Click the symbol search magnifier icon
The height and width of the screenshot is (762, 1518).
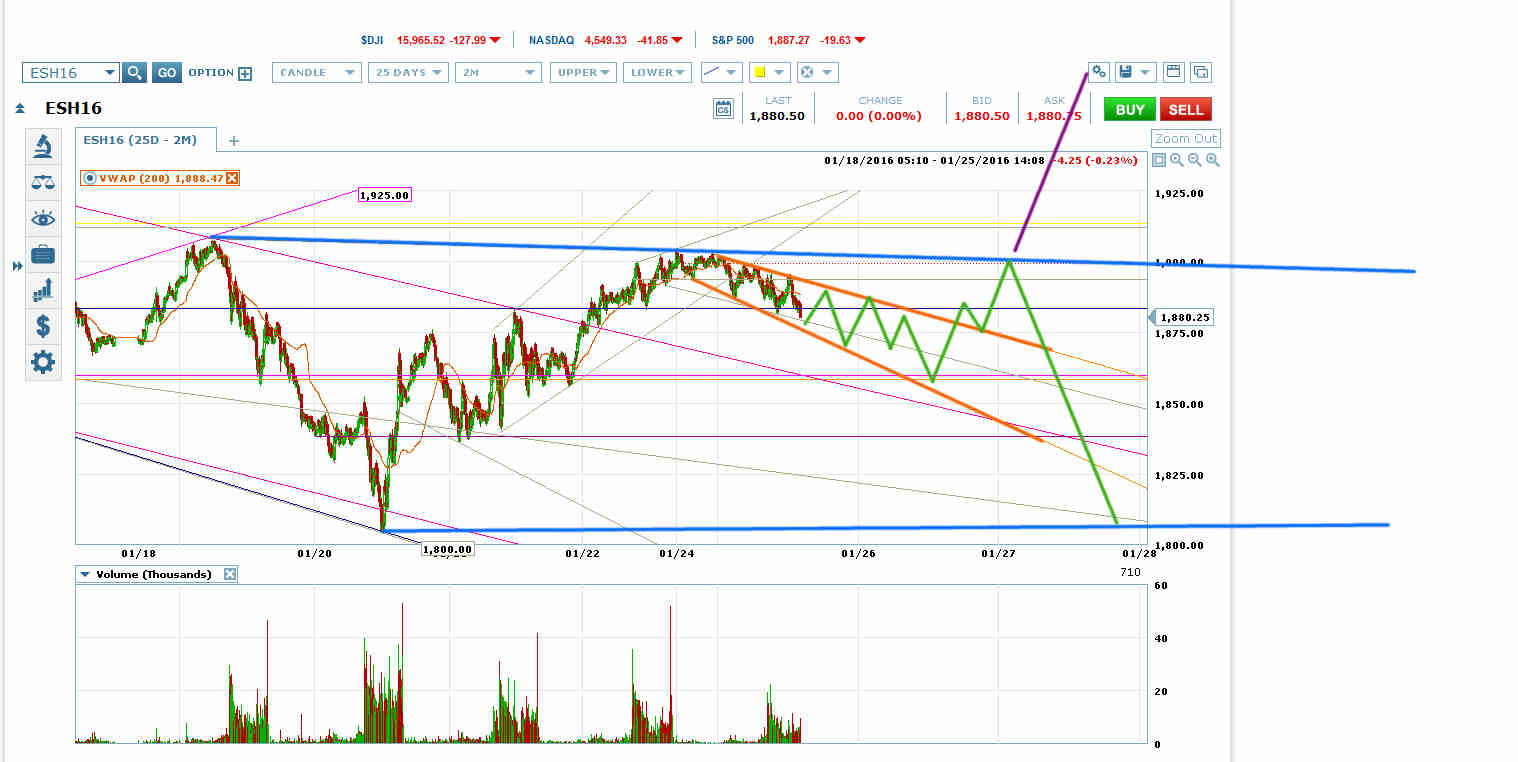pos(134,72)
